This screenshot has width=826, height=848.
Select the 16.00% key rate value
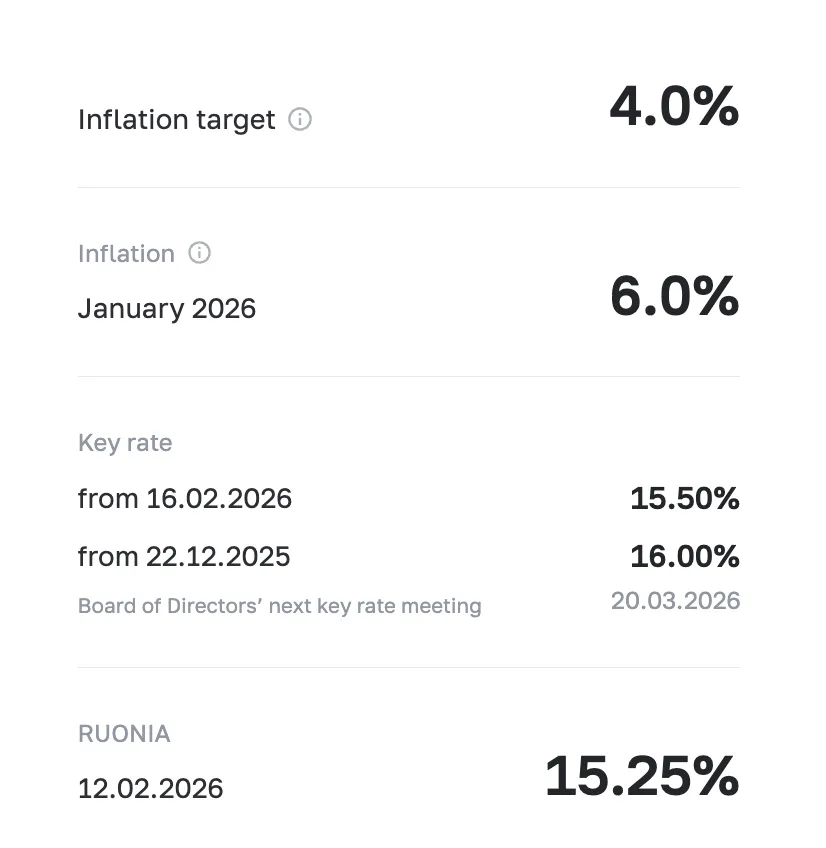pyautogui.click(x=684, y=556)
